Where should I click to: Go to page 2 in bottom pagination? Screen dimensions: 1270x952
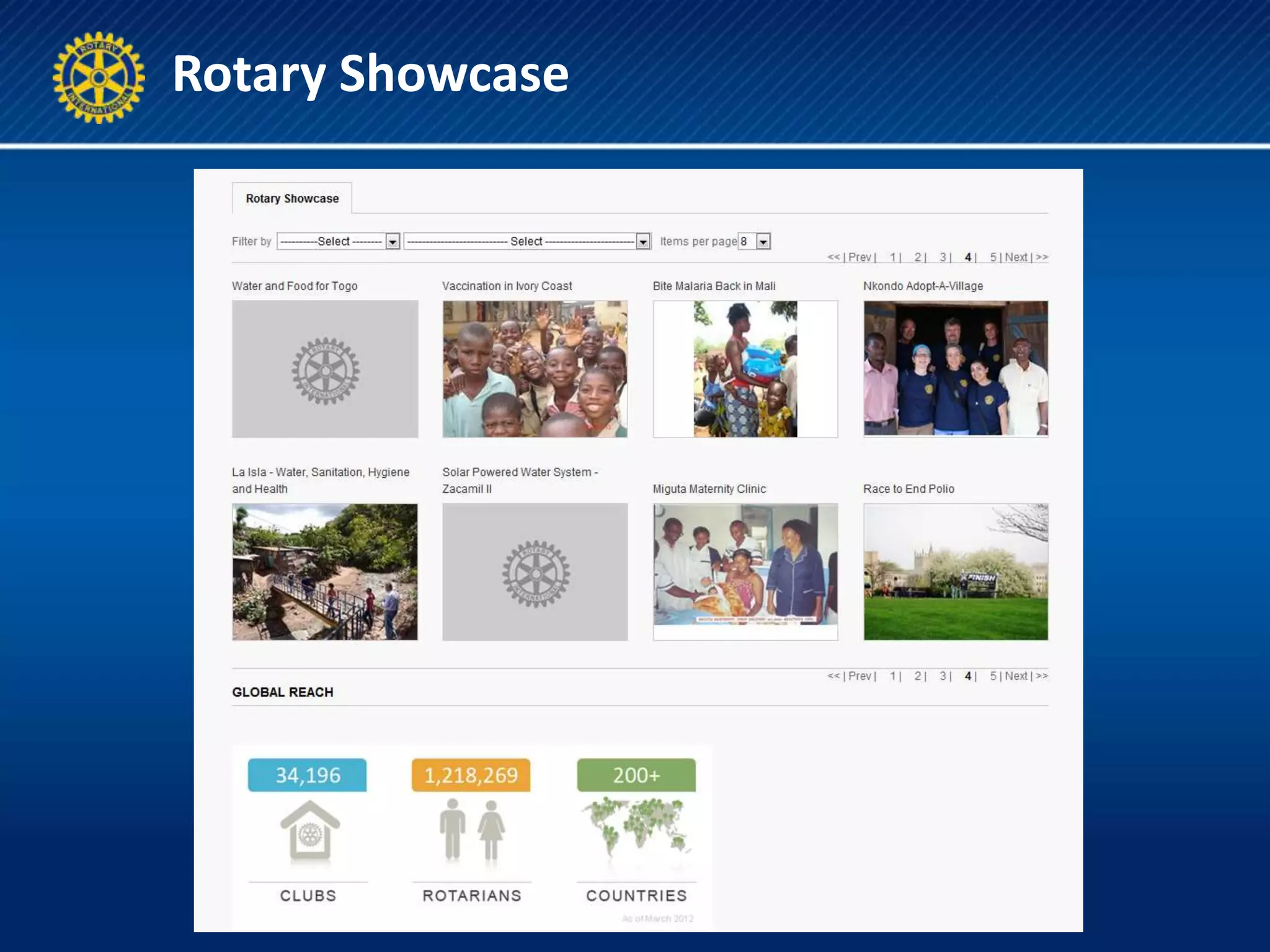point(918,676)
